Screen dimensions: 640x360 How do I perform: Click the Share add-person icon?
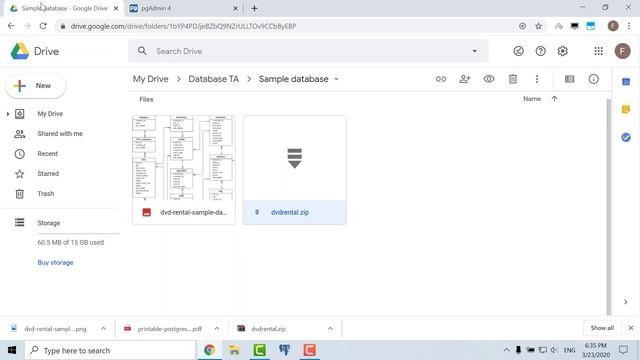pyautogui.click(x=465, y=79)
